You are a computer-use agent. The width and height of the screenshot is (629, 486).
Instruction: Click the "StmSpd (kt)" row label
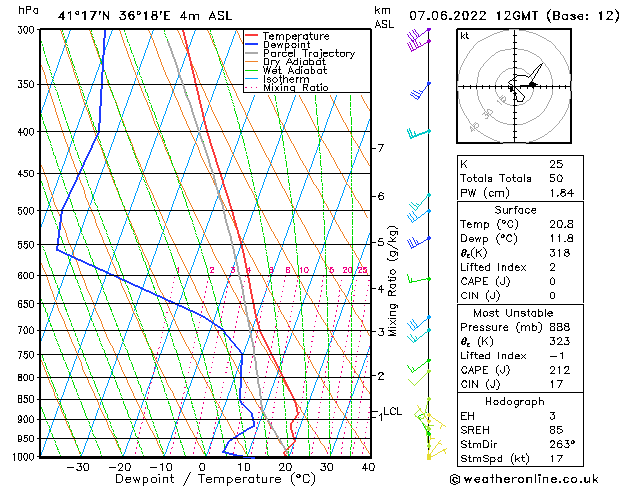[x=495, y=459]
